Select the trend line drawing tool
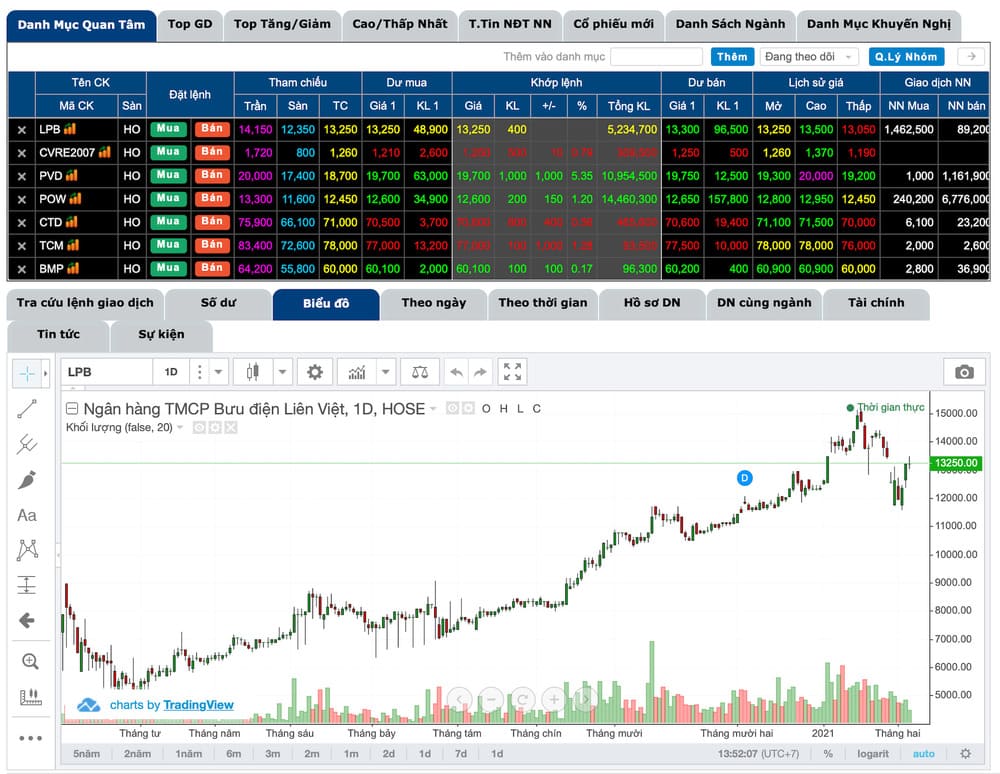Viewport: 1000px width, 774px height. click(27, 408)
